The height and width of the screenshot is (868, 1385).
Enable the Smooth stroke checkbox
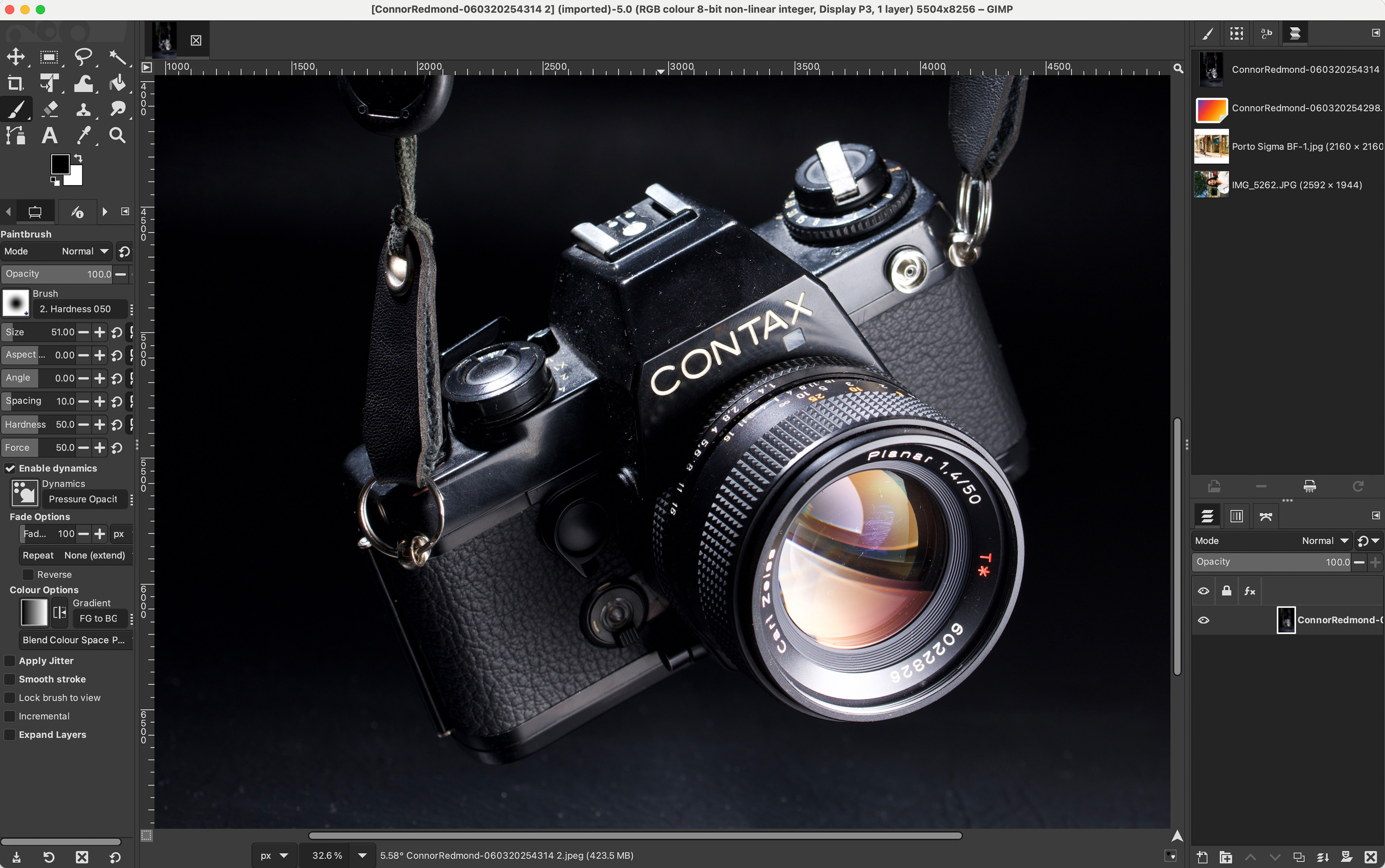(10, 680)
